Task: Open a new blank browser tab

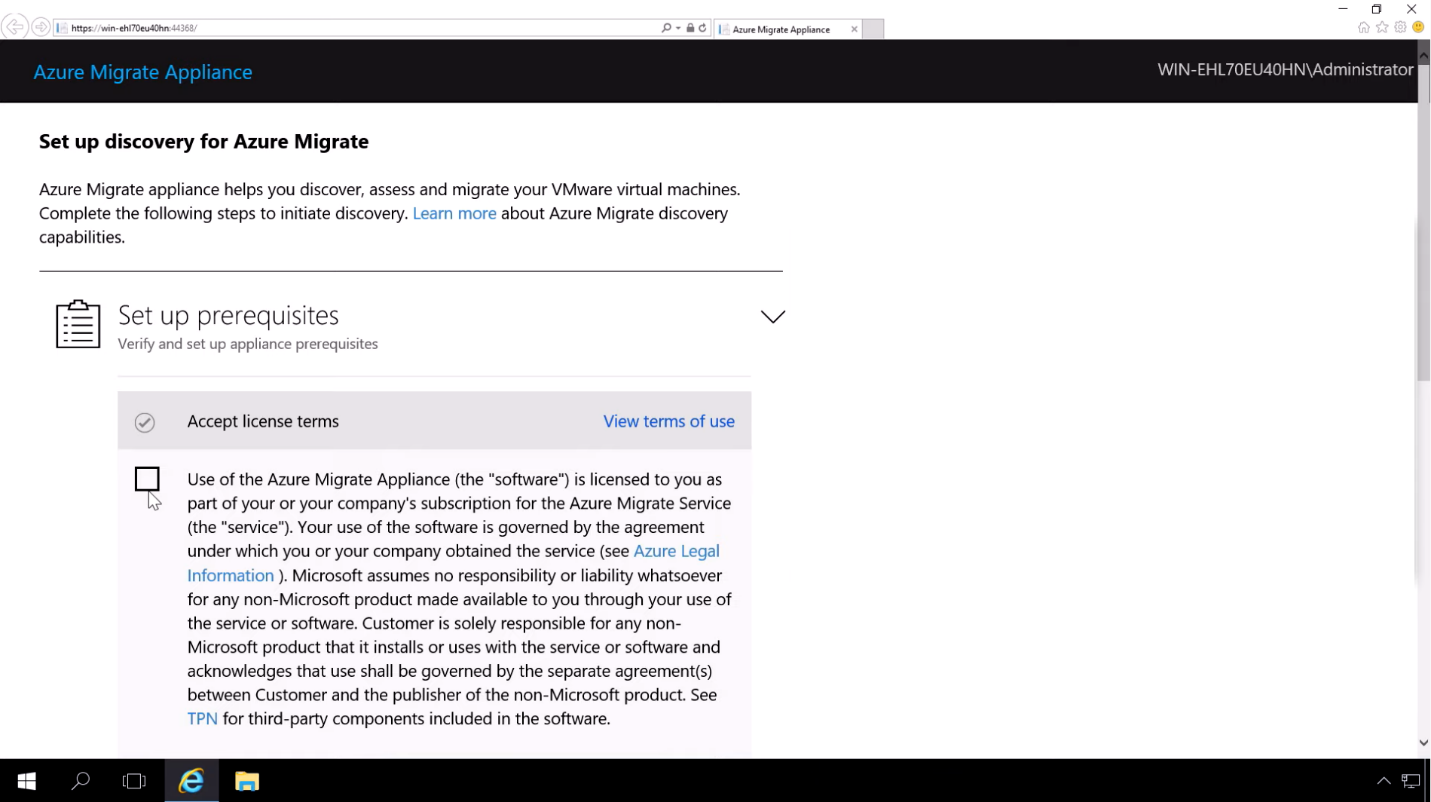Action: point(873,29)
